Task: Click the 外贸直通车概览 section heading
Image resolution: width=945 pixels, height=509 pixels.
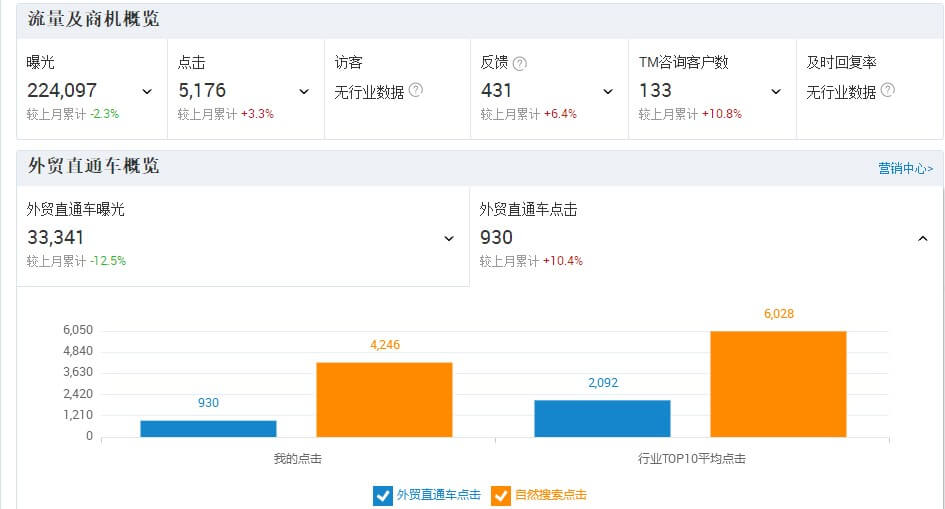Action: [93, 166]
